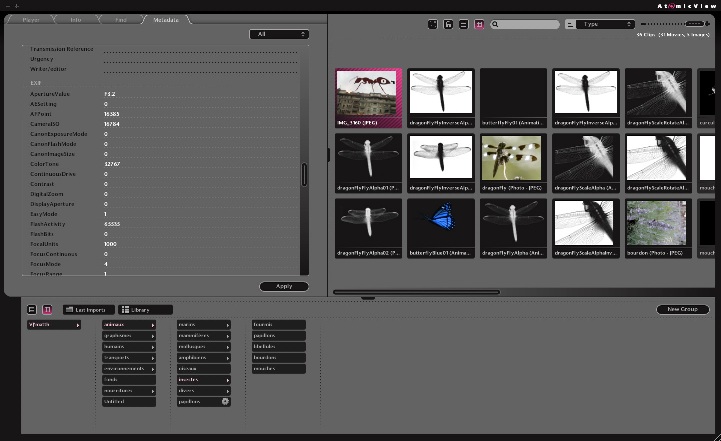
Task: Expand the graphismes folder arrow
Action: 153,336
